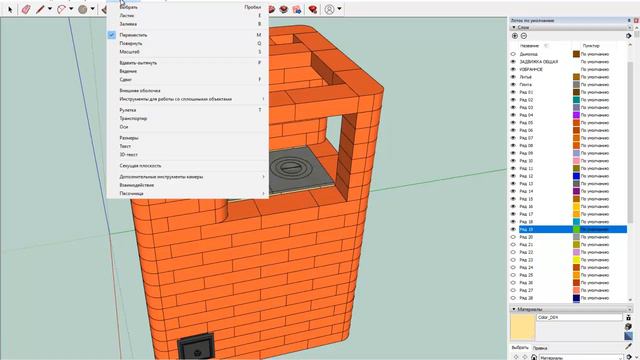This screenshot has width=640, height=360.
Task: Click the Название column header
Action: pyautogui.click(x=530, y=46)
